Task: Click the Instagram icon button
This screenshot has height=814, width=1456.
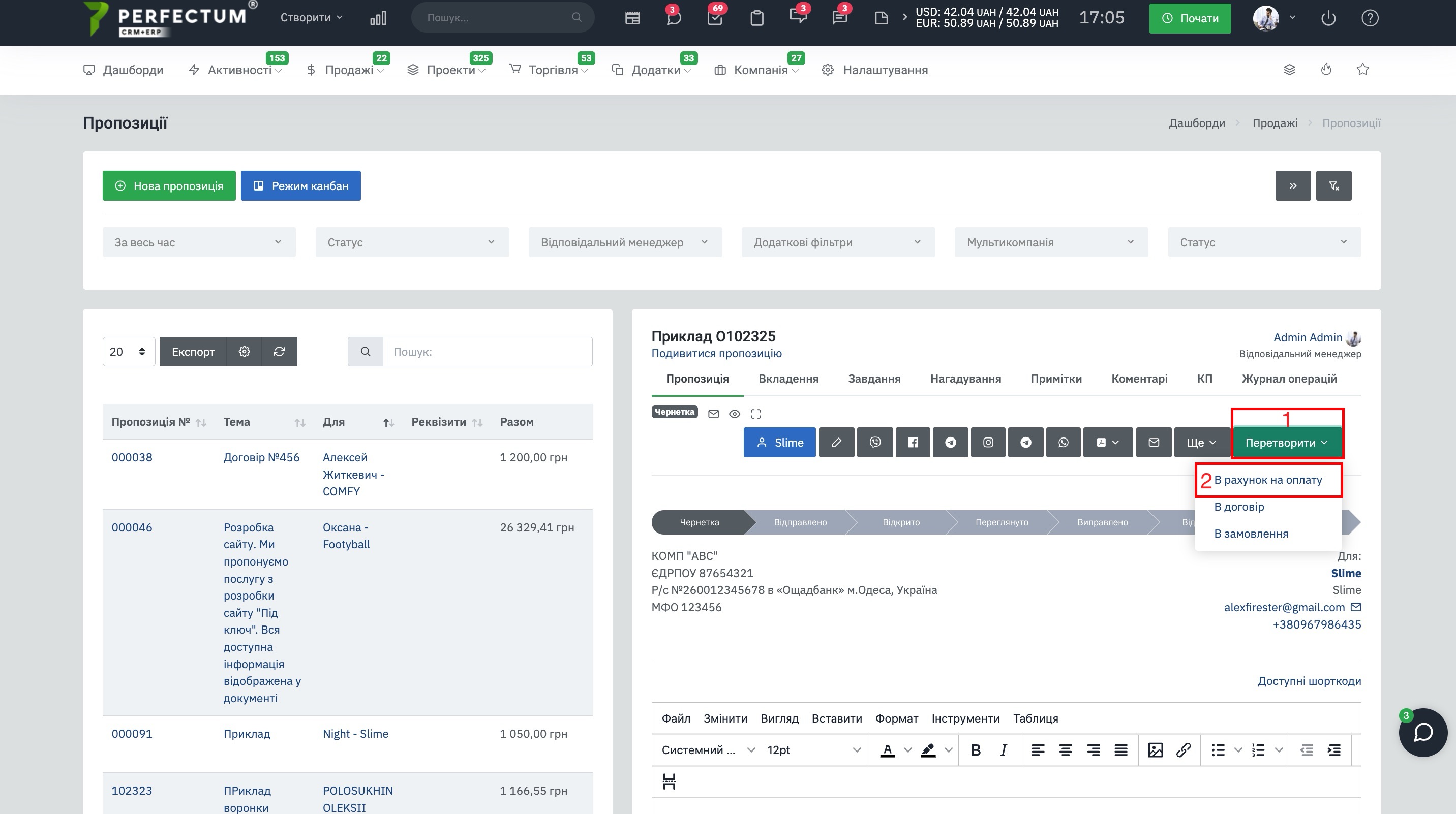Action: [x=987, y=442]
